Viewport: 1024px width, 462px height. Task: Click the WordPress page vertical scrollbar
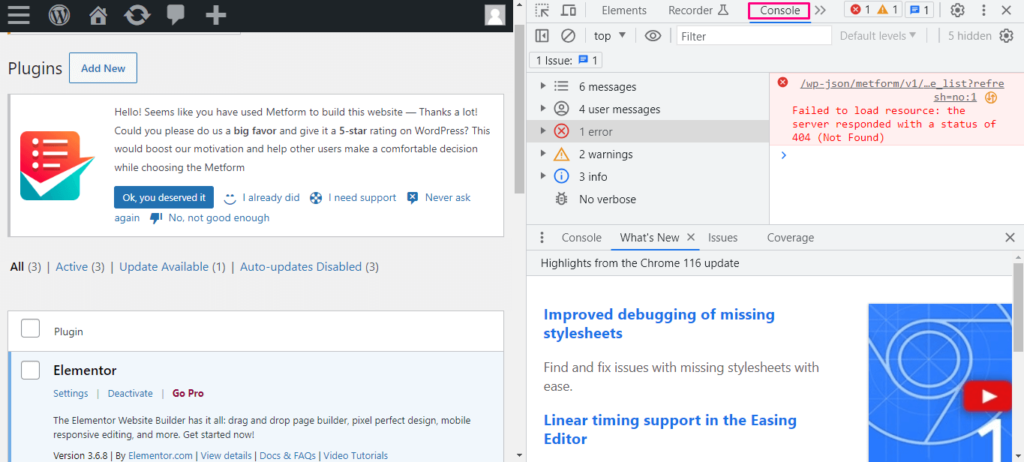click(520, 111)
